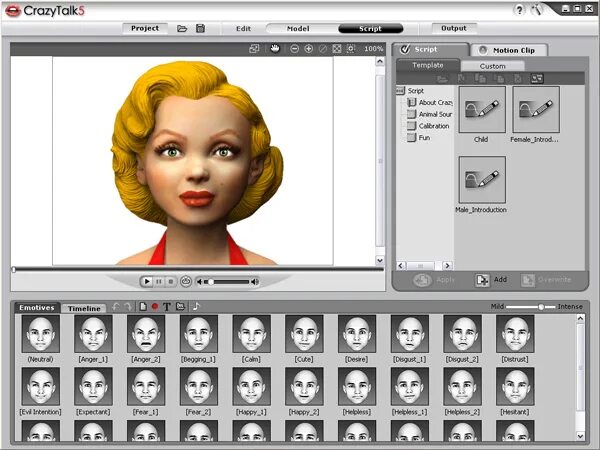This screenshot has height=450, width=600.
Task: Collapse the Script tree root
Action: [x=400, y=91]
